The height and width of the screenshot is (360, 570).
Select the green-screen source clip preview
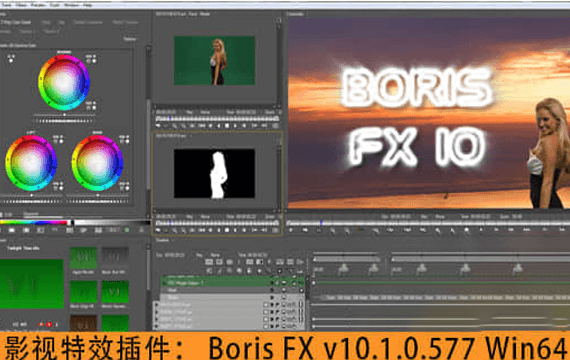[x=214, y=60]
